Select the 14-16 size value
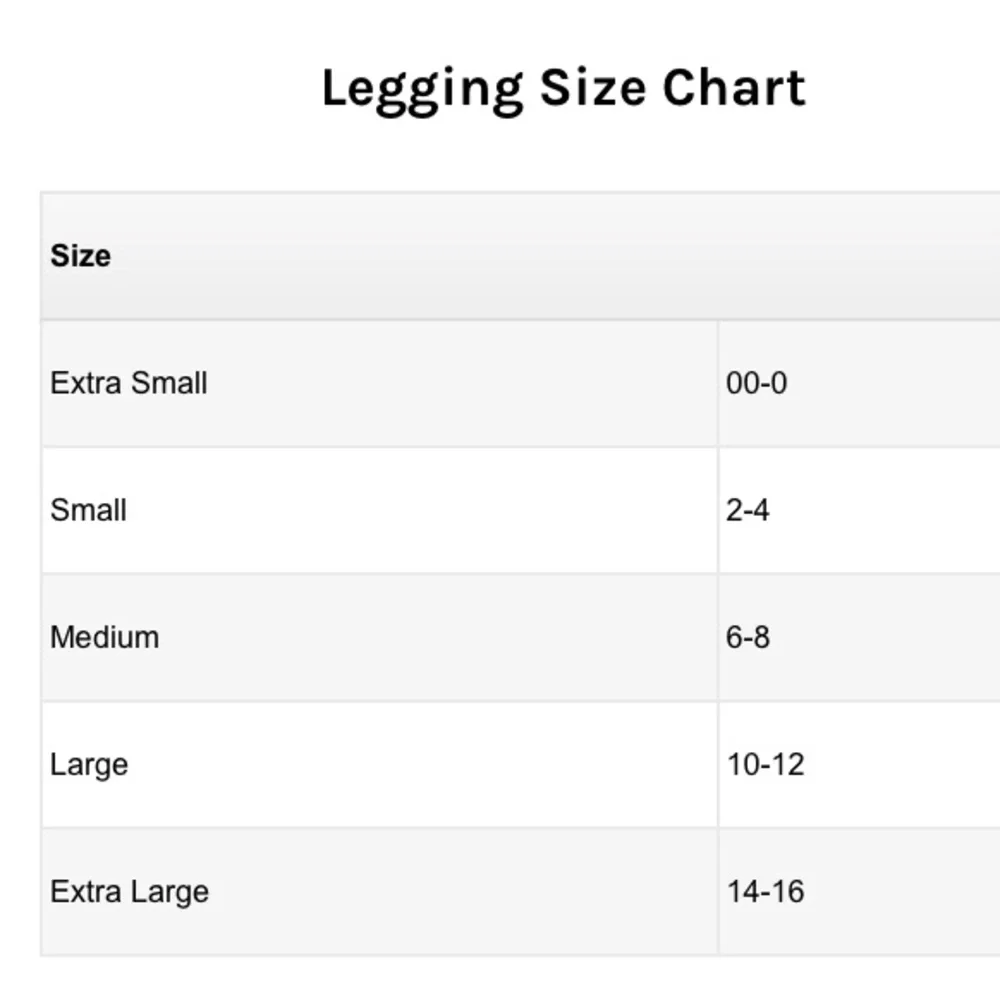This screenshot has width=1000, height=1000. pyautogui.click(x=765, y=891)
